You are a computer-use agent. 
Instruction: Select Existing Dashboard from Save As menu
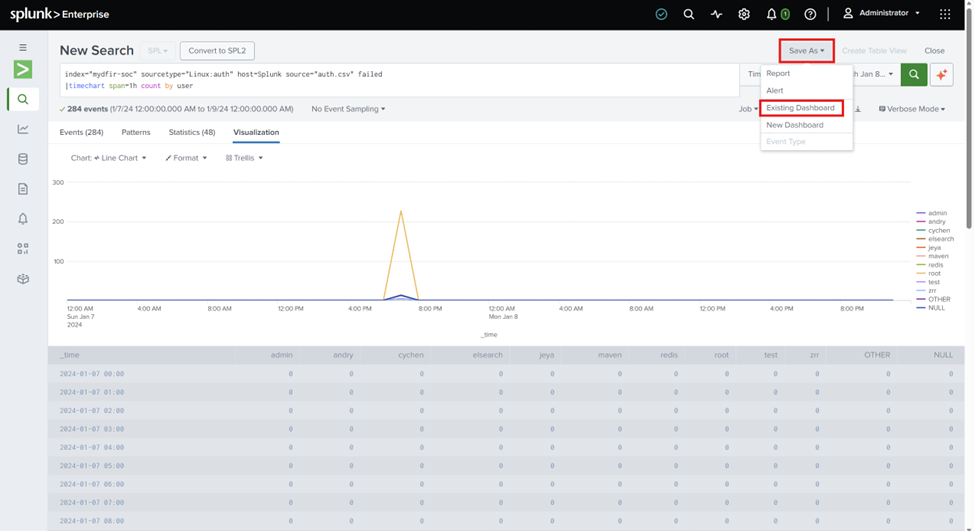click(800, 108)
